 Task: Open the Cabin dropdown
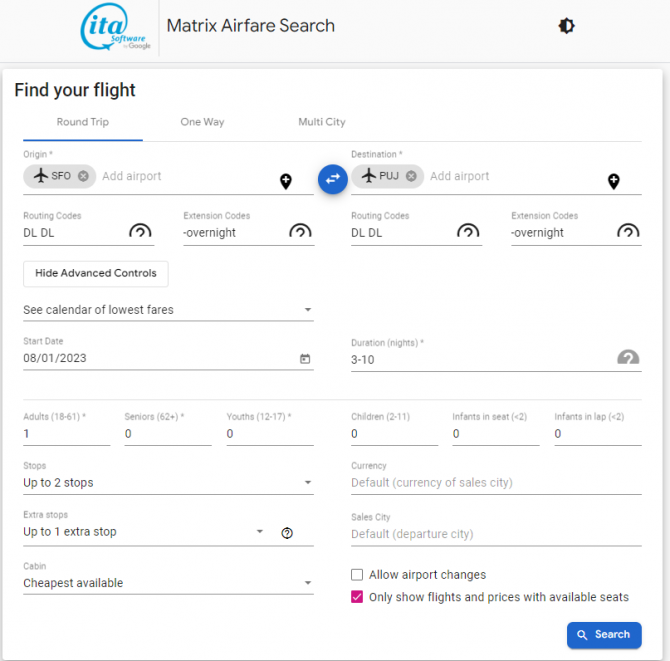(x=168, y=583)
